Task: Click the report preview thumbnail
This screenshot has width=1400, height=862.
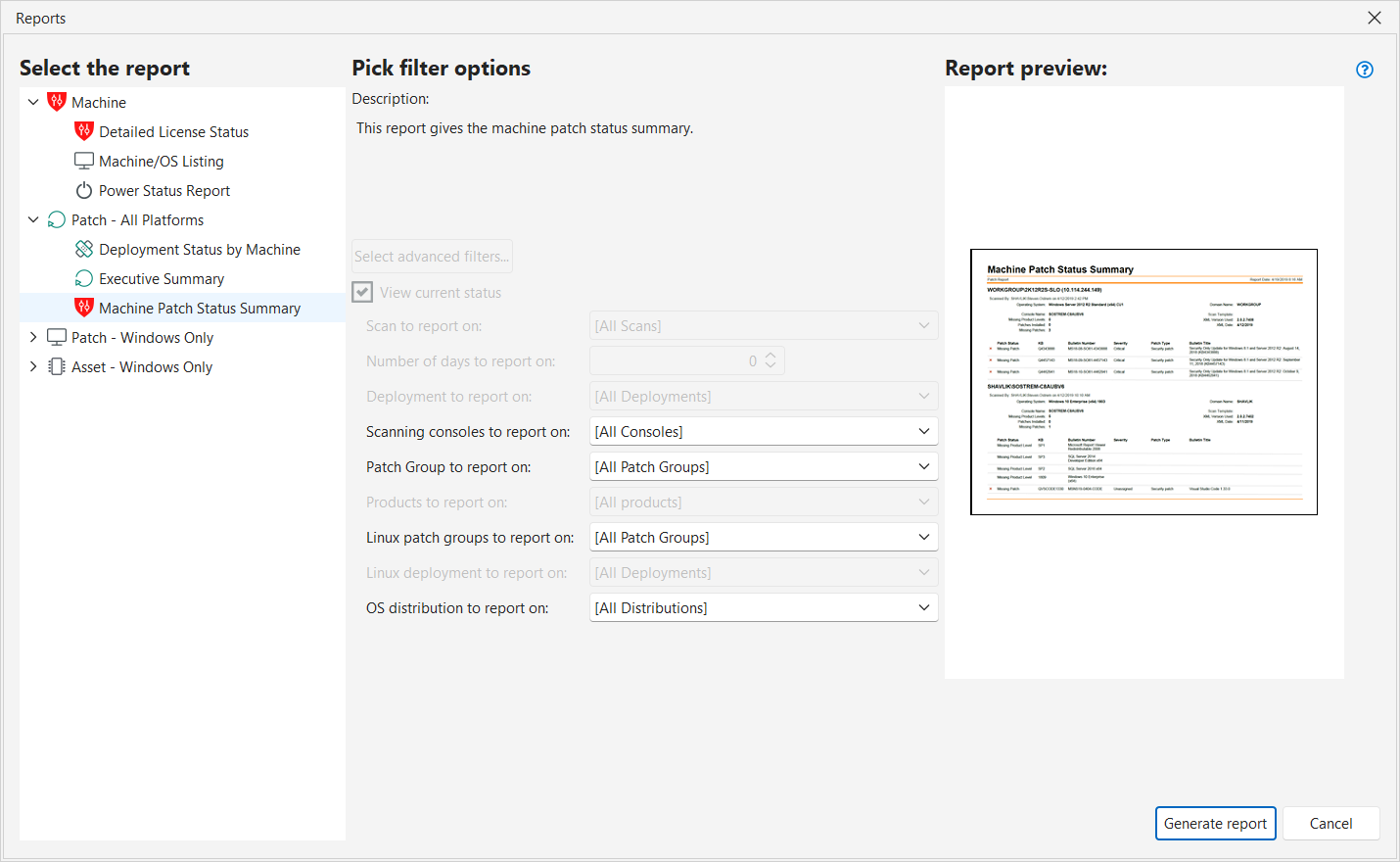Action: 1143,382
